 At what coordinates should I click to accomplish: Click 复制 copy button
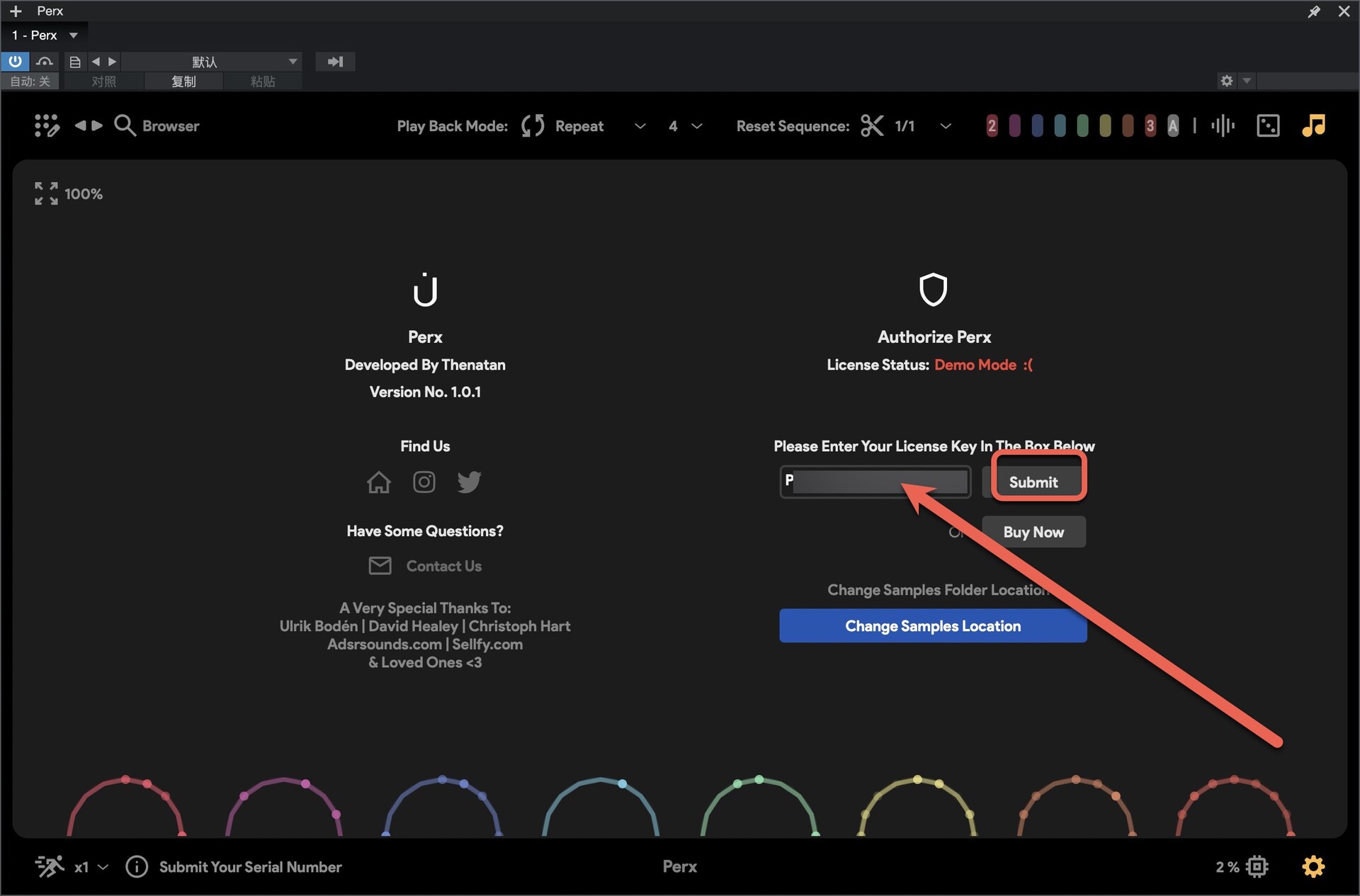[183, 81]
